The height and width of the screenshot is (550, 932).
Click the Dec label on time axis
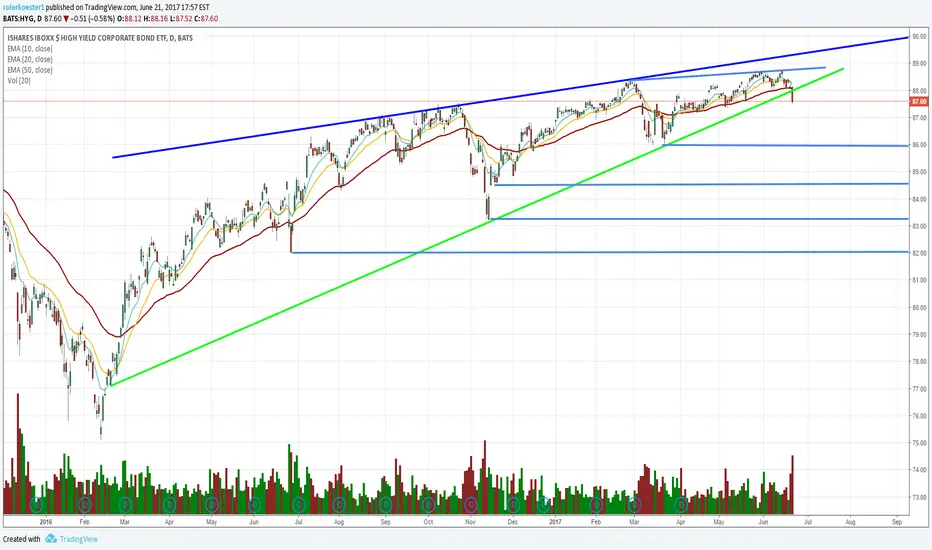point(513,522)
